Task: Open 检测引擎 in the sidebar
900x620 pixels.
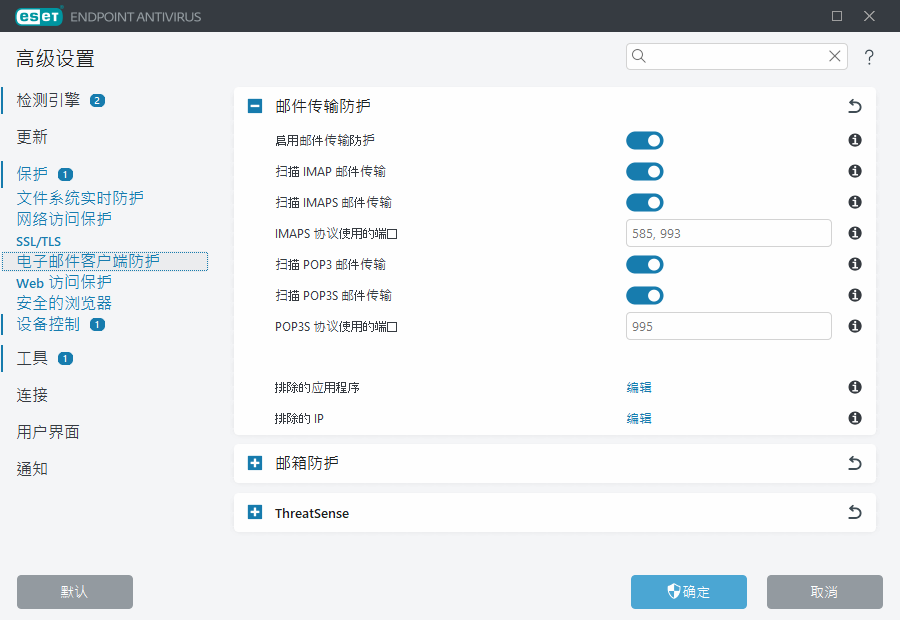Action: tap(48, 100)
